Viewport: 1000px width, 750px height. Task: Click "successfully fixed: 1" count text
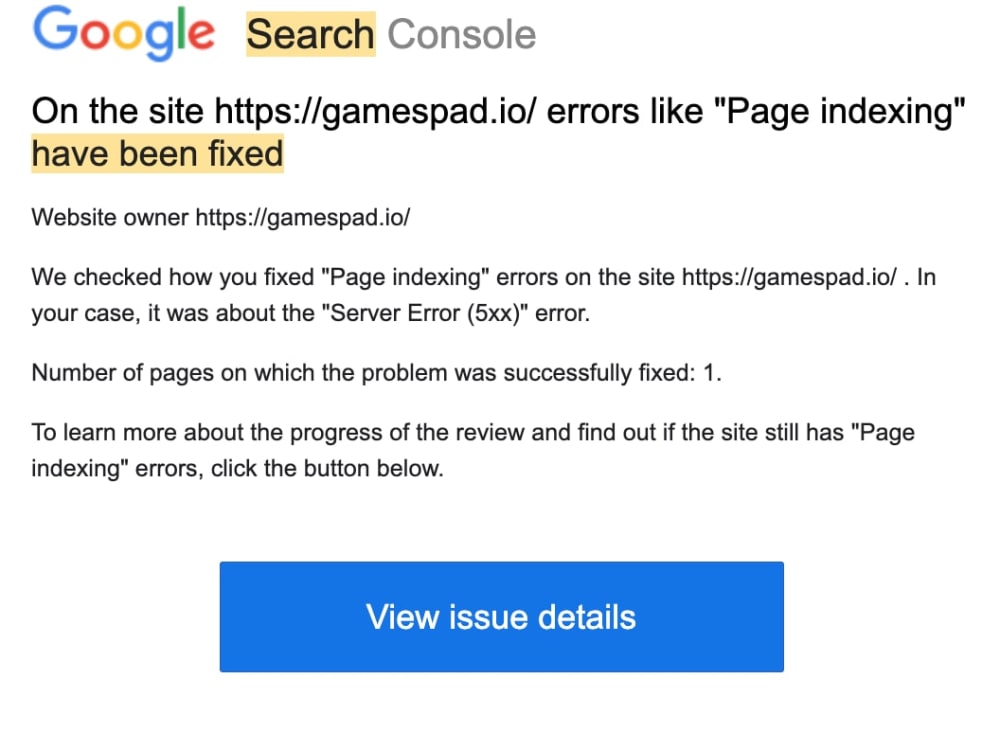pyautogui.click(x=612, y=373)
